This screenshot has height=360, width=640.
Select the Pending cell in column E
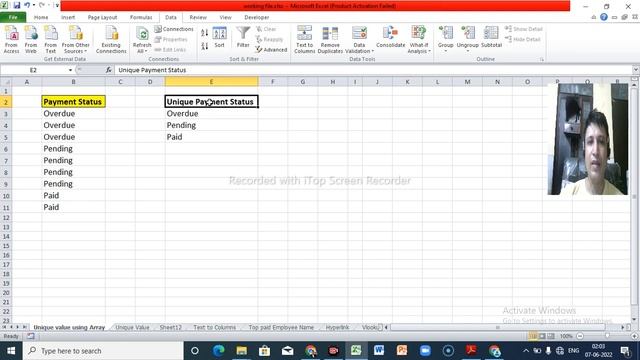211,125
